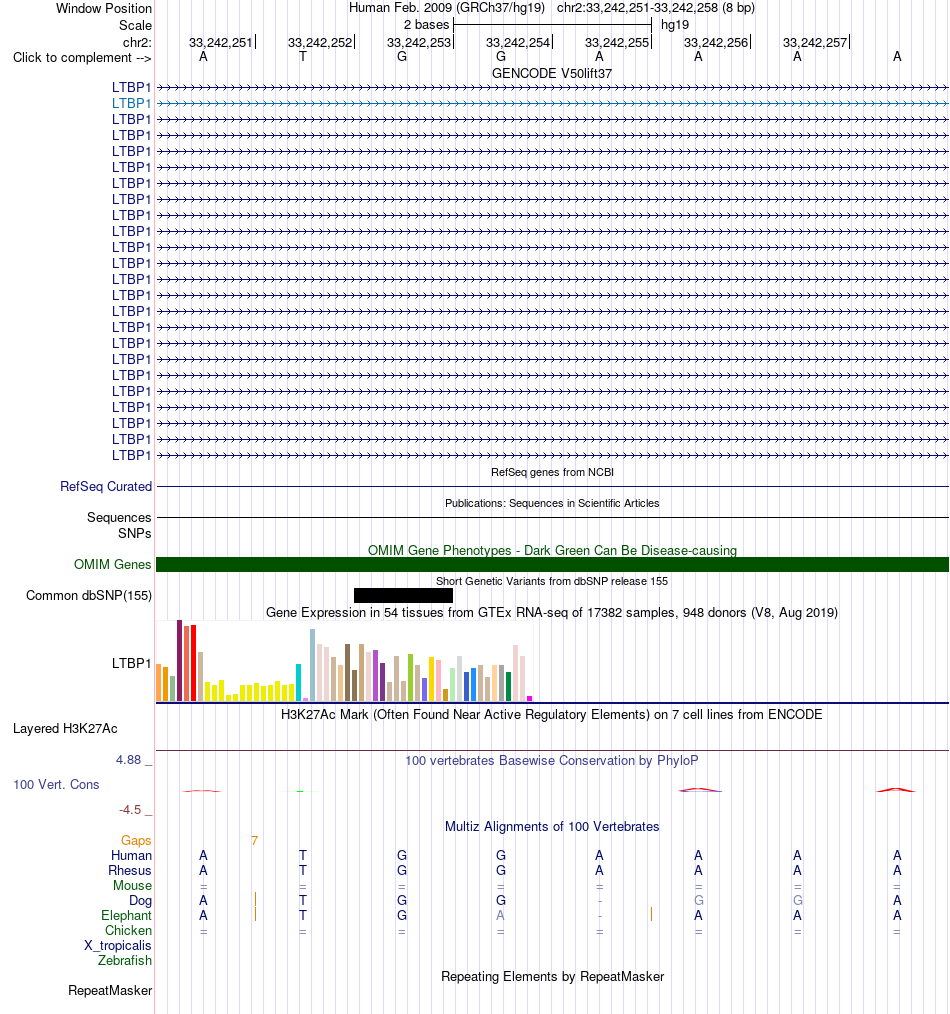Click the 4.88 PhyloP upper scale value
This screenshot has height=1014, width=950.
(128, 760)
